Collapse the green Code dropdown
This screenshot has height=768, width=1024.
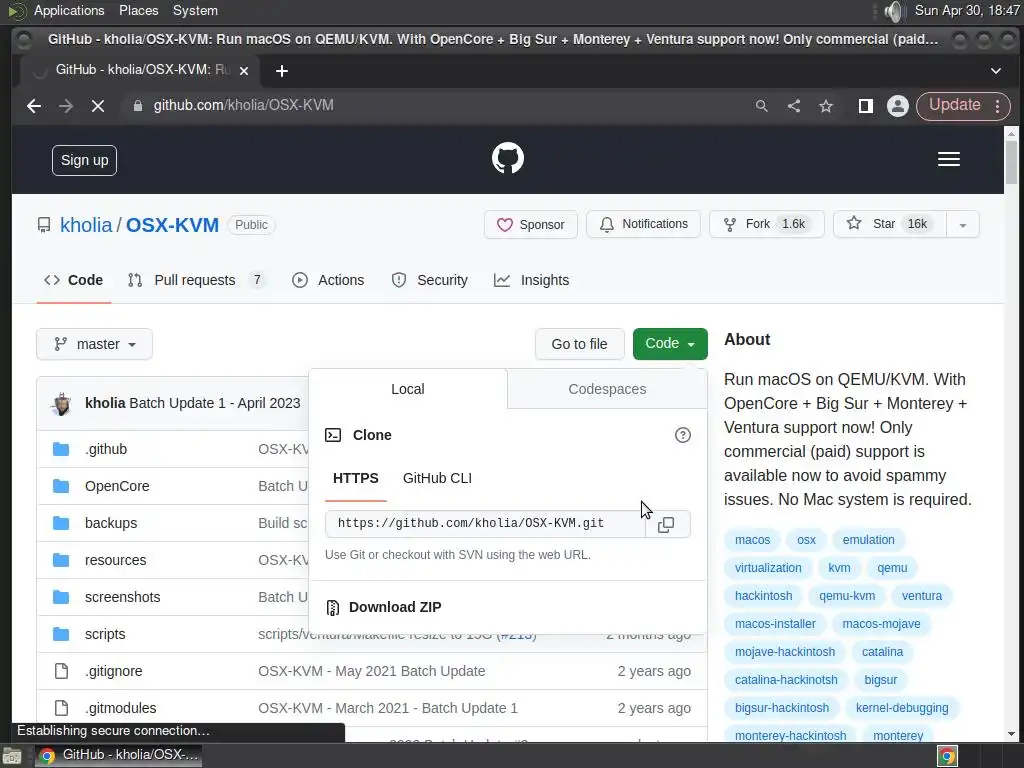pos(670,344)
